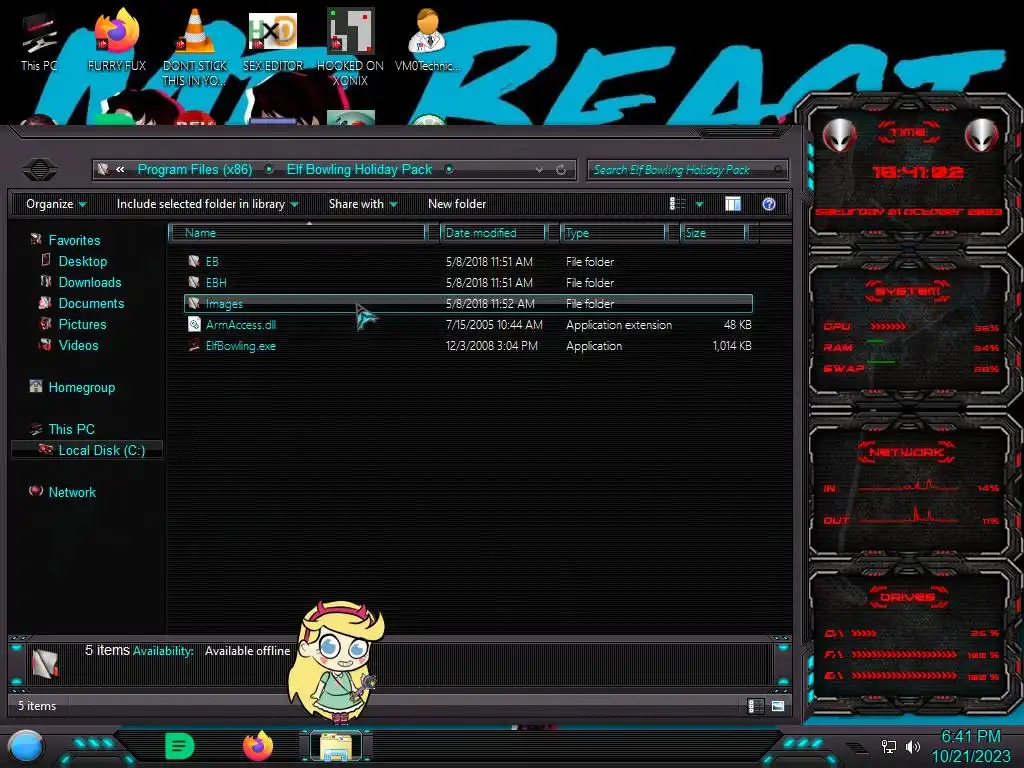This screenshot has width=1024, height=768.
Task: Click the Application extension type cell
Action: click(618, 325)
